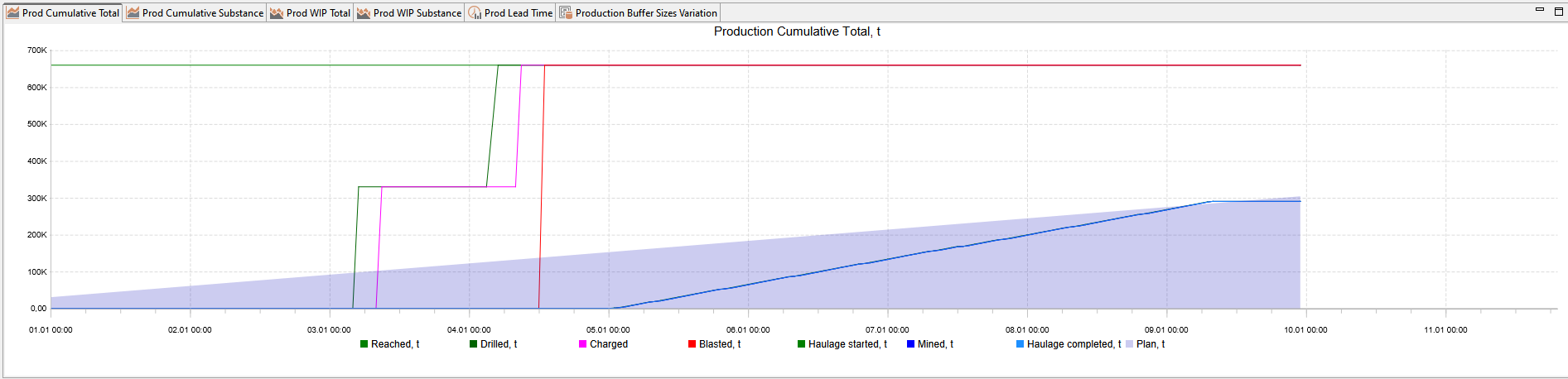Click the 04.01 00:00 x-axis label
This screenshot has height=379, width=1568.
tap(469, 330)
